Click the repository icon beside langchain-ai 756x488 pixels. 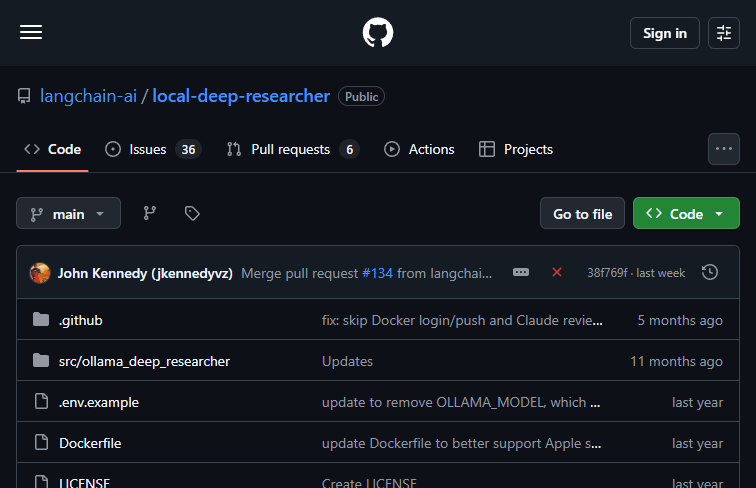click(x=24, y=96)
